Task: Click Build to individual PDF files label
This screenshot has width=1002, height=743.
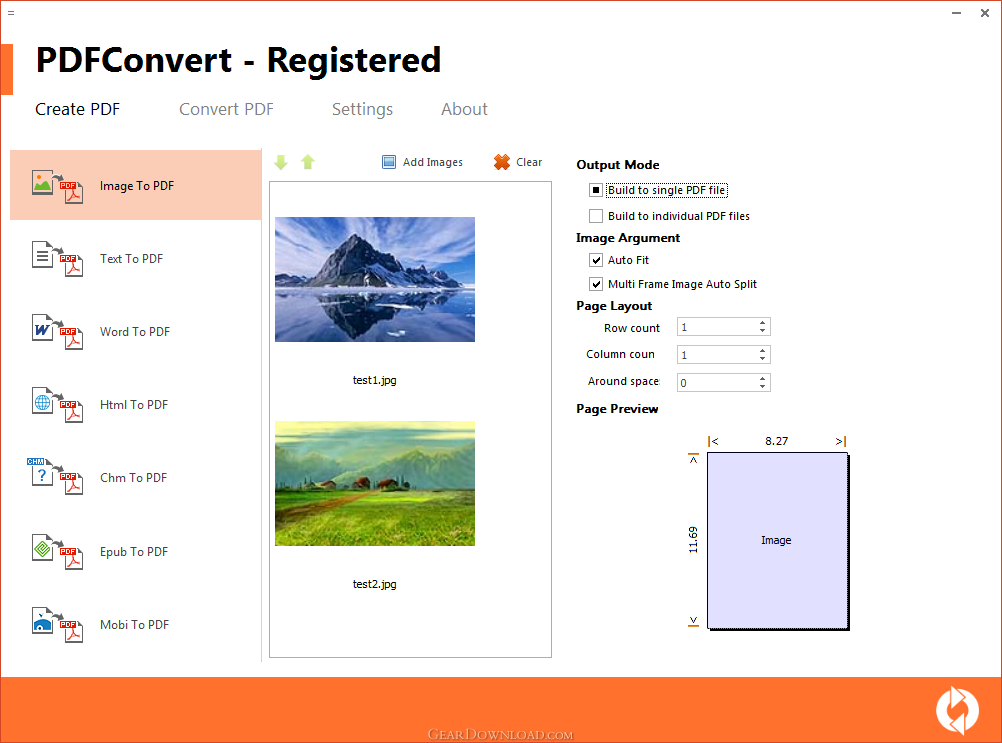Action: [679, 216]
